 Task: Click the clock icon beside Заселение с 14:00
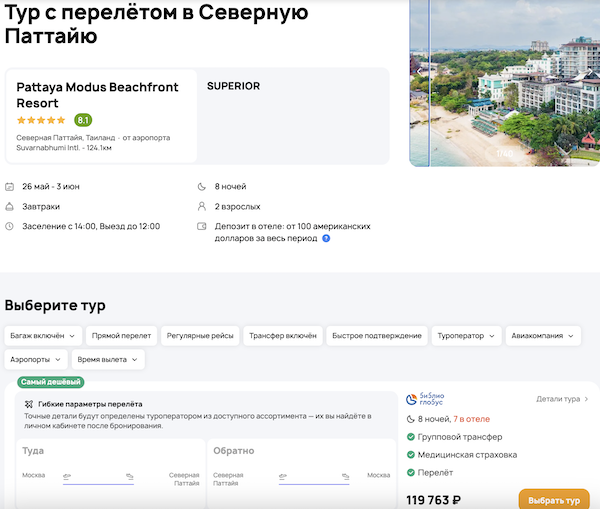click(x=10, y=227)
